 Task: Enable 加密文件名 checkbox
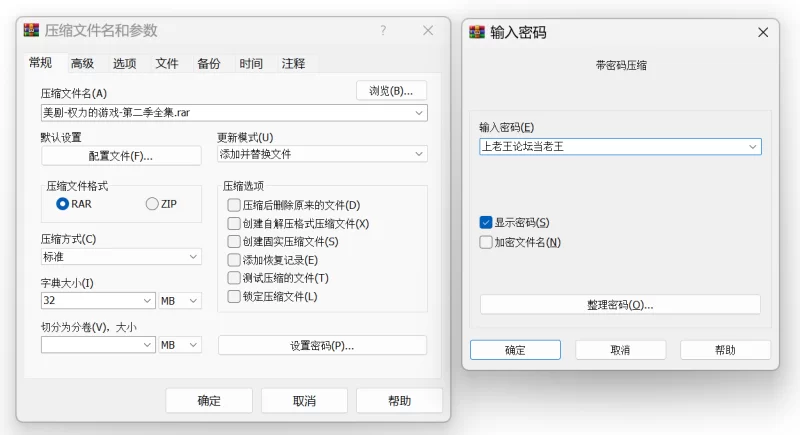coord(486,242)
